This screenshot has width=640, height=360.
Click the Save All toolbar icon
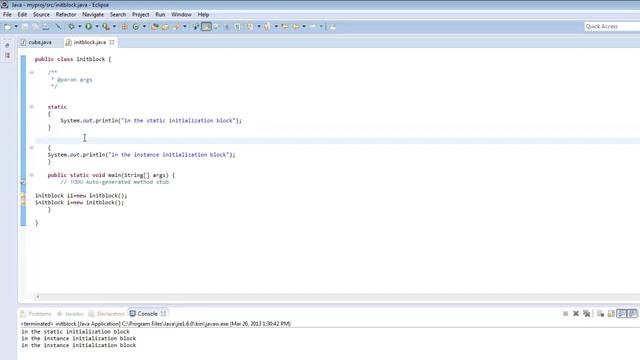[x=35, y=27]
